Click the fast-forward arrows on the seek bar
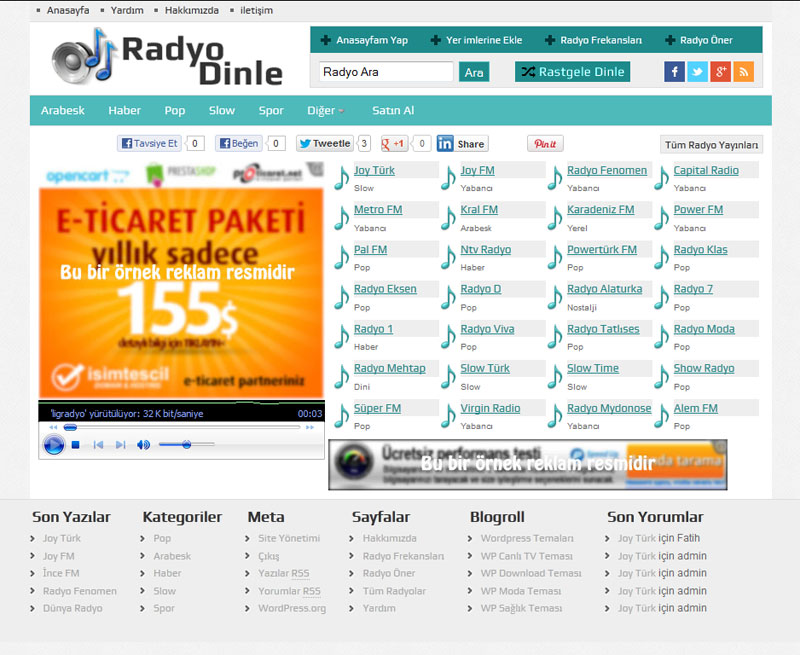This screenshot has width=800, height=655. click(310, 427)
